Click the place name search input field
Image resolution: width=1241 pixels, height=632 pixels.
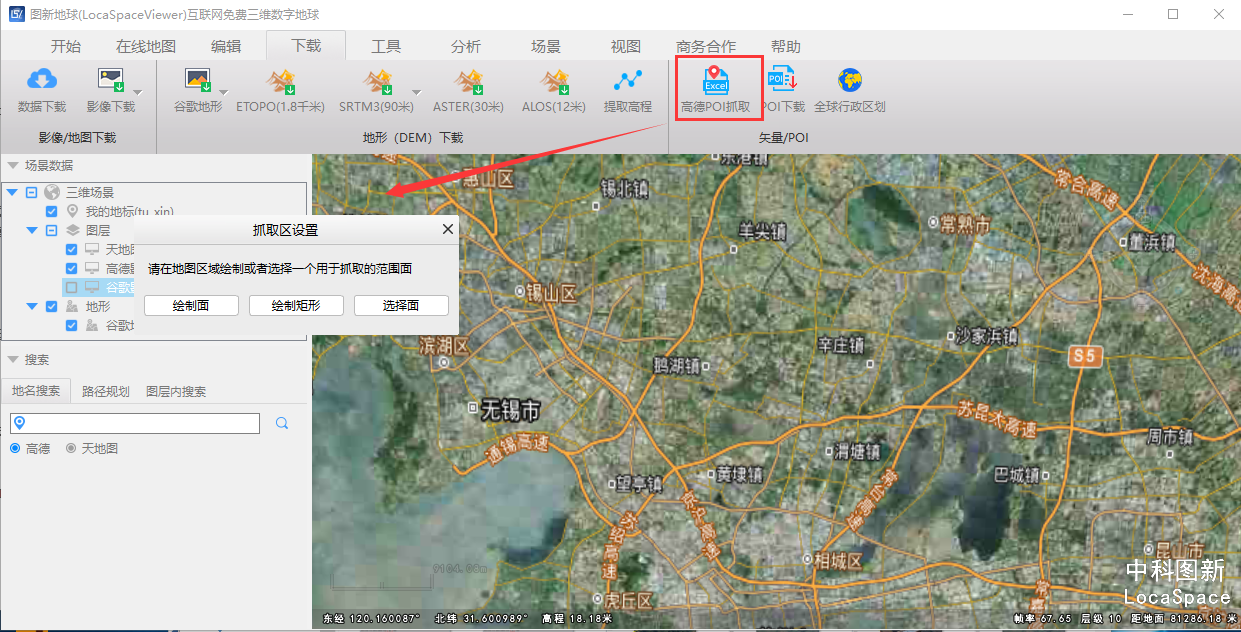coord(135,423)
